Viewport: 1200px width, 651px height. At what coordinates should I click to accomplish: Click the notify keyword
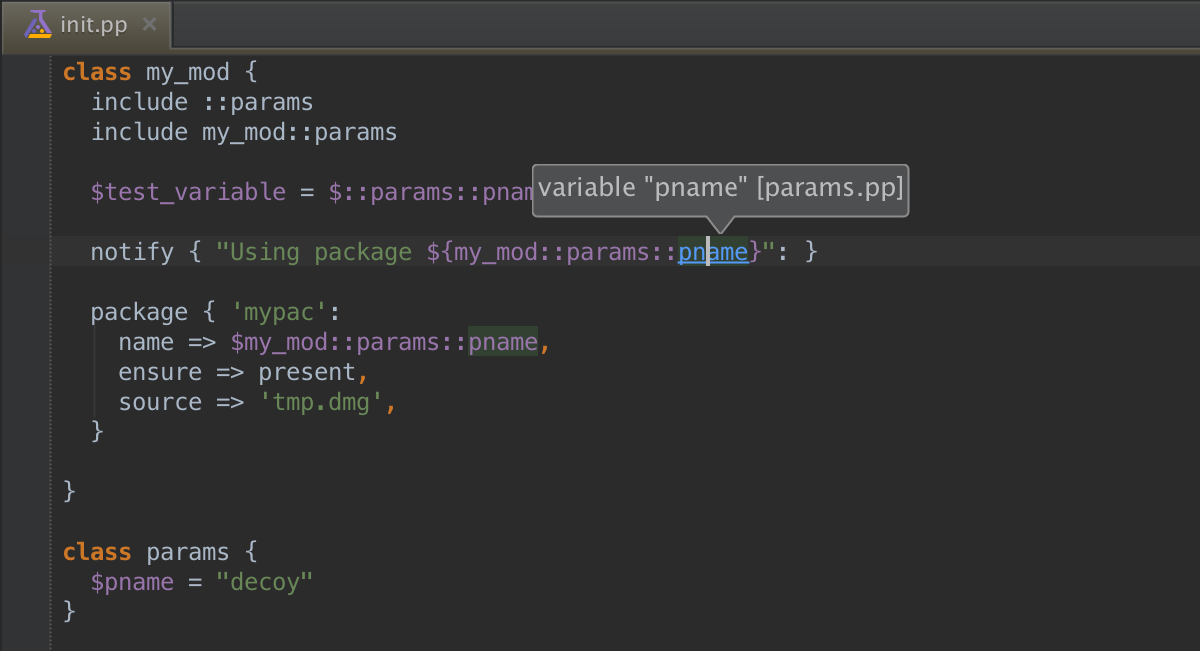tap(132, 252)
